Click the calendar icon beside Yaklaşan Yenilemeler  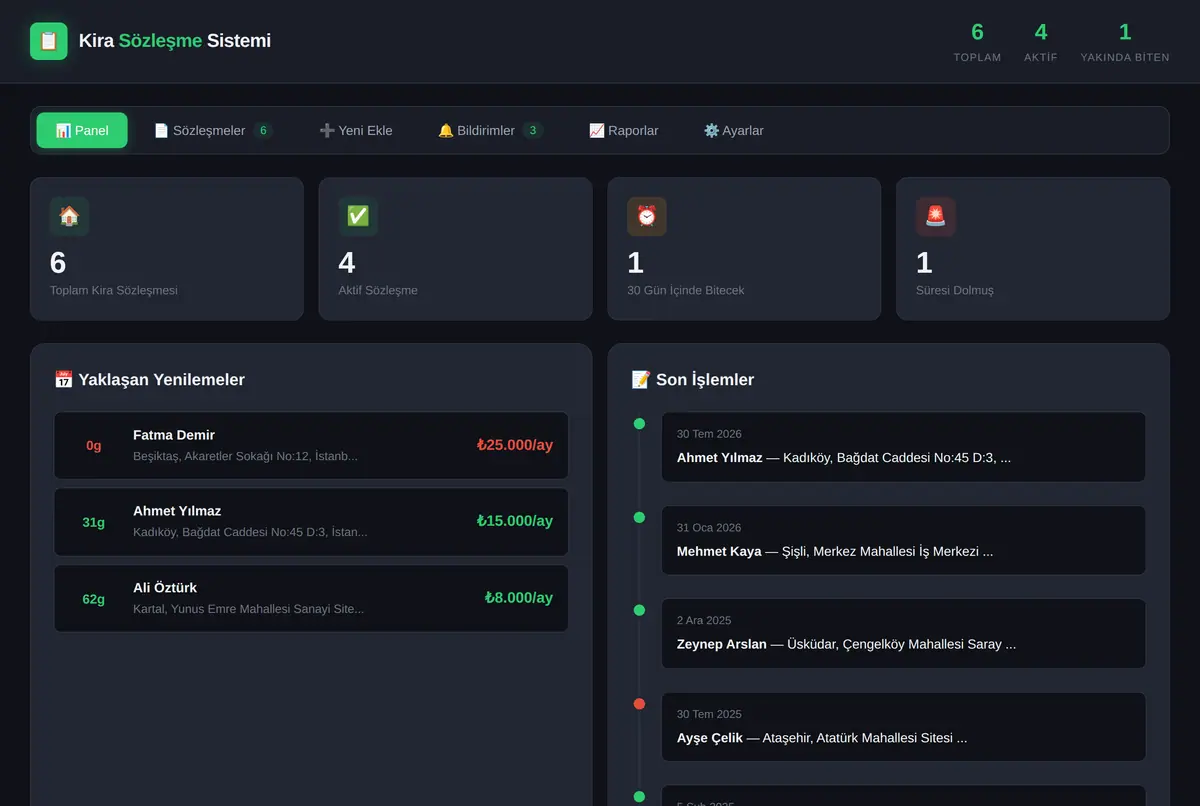64,380
